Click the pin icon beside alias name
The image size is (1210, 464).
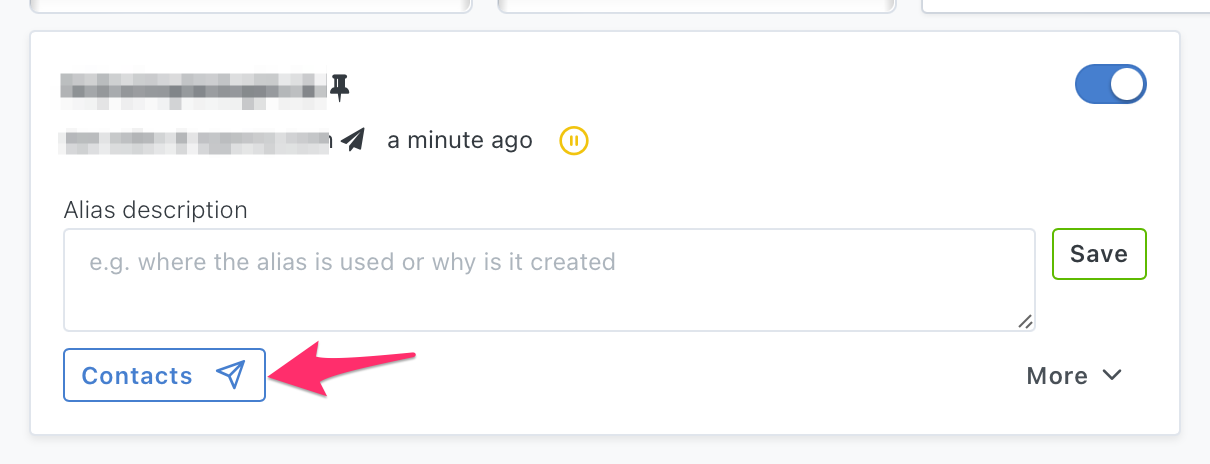(x=340, y=88)
